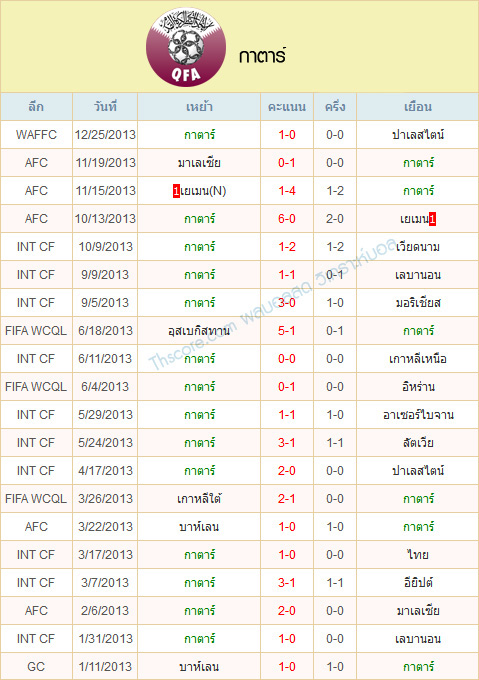Open the 0-0 score on 6/11/2013

click(287, 359)
